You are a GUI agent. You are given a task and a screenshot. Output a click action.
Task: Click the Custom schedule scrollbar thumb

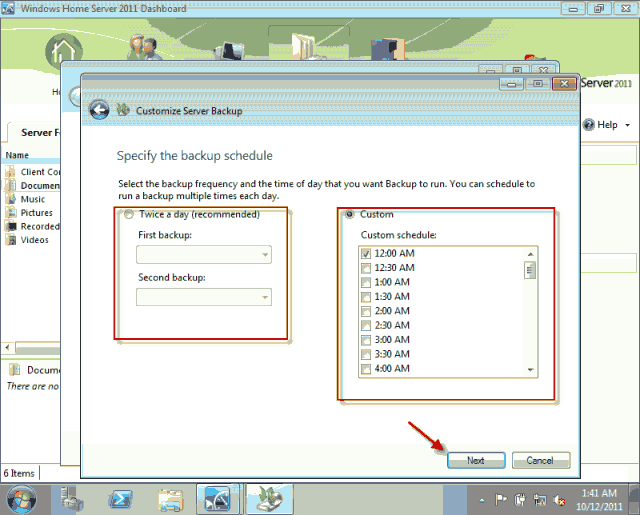[x=530, y=270]
